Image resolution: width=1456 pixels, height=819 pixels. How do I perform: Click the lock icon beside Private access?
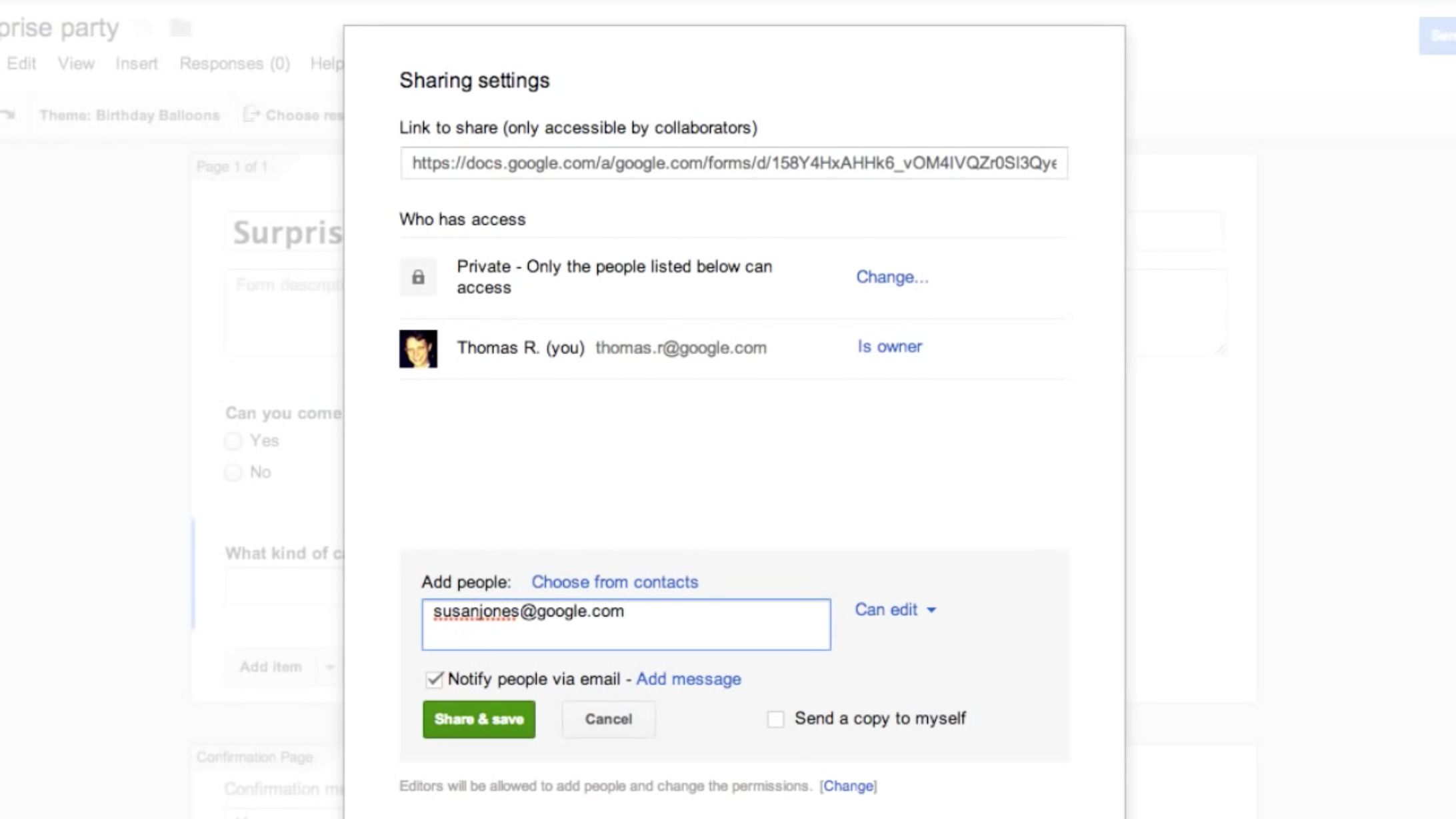[418, 277]
